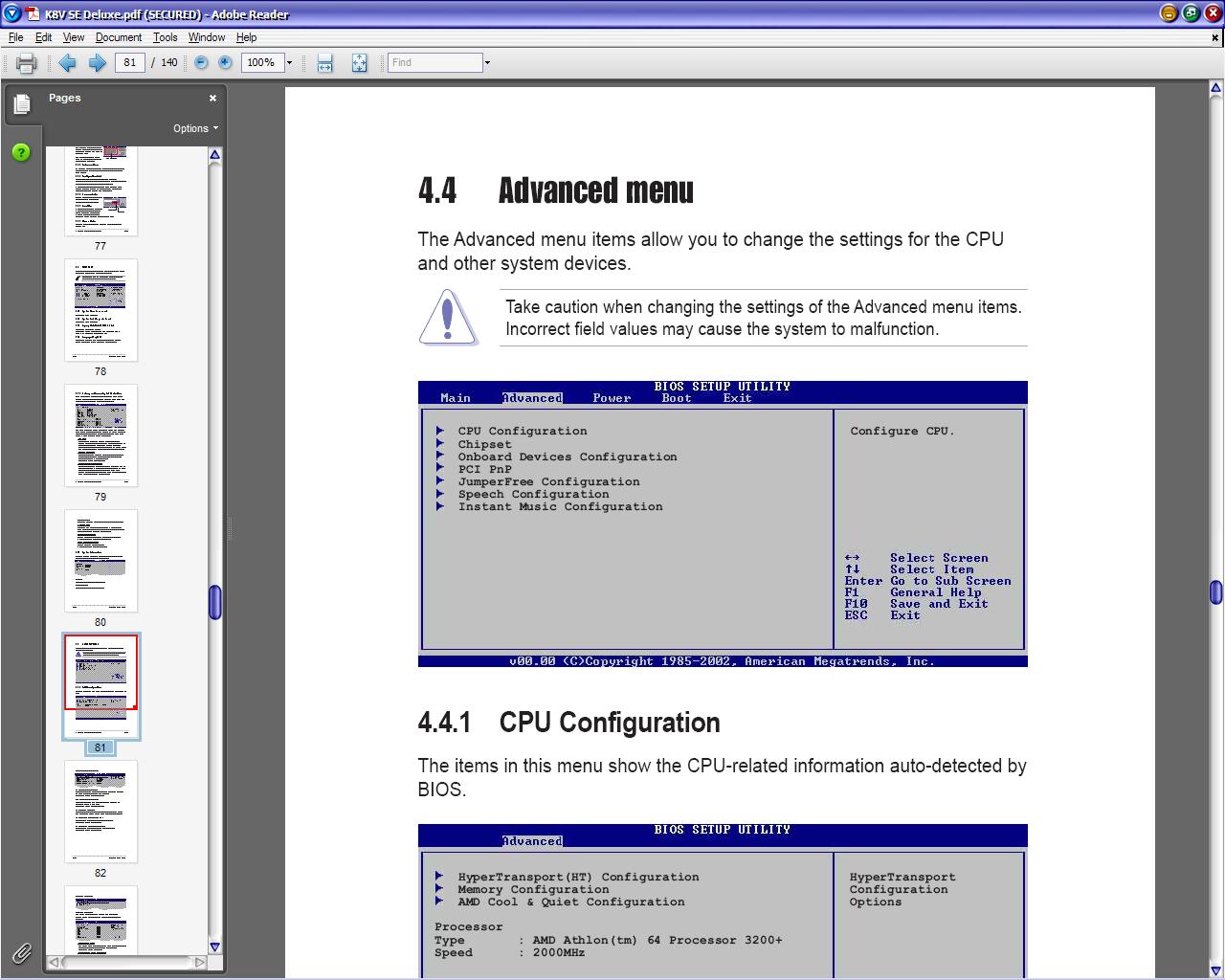Click the 'Page 81' thumbnail number label
The height and width of the screenshot is (980, 1225).
point(100,747)
